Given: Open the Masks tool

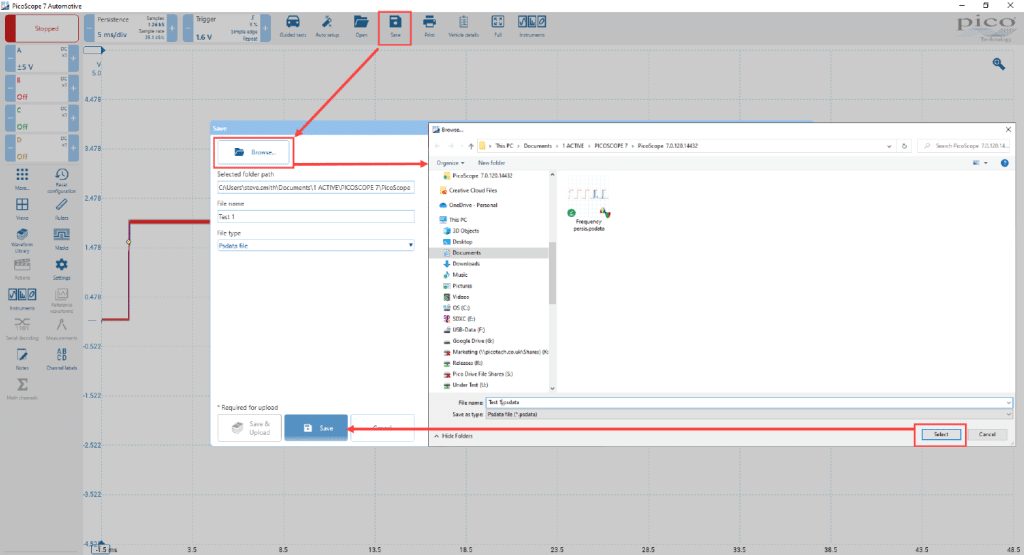Looking at the screenshot, I should (x=61, y=238).
